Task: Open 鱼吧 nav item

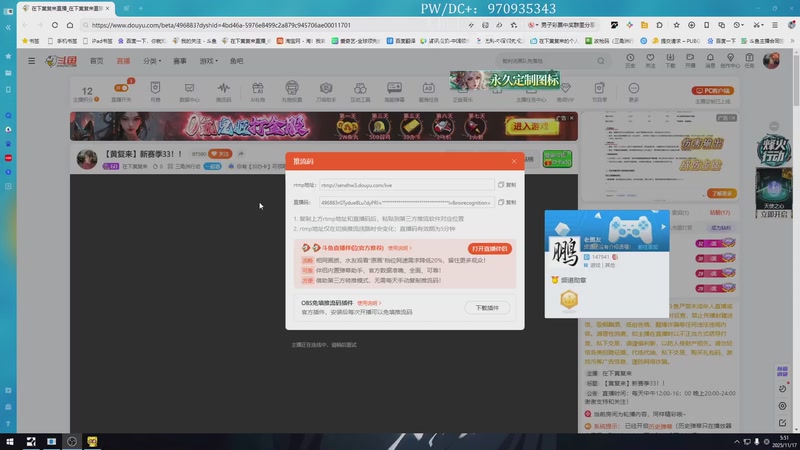Action: click(x=236, y=61)
